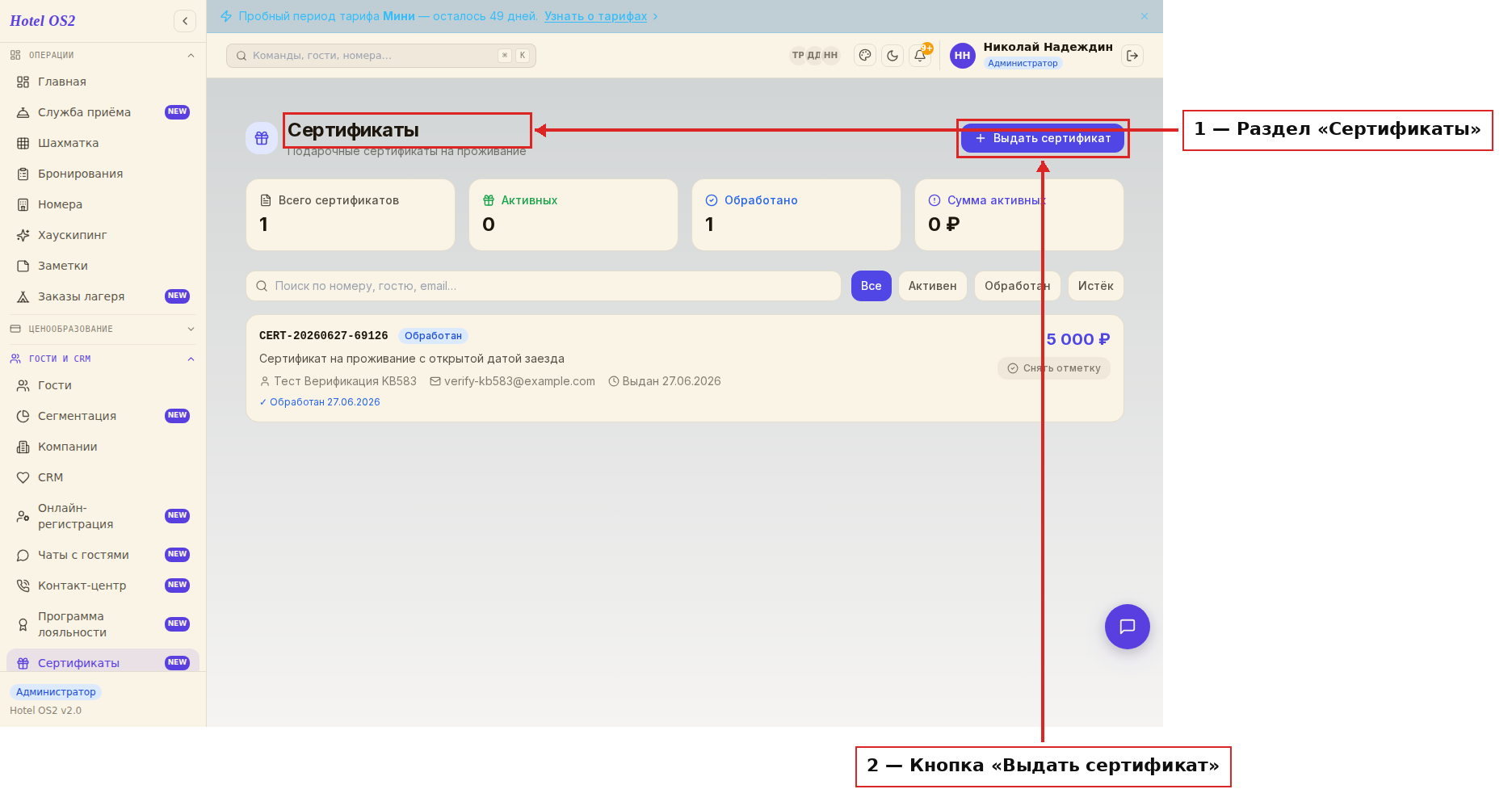This screenshot has height=806, width=1512.
Task: Click the user name Николай Надеждин
Action: [1048, 47]
